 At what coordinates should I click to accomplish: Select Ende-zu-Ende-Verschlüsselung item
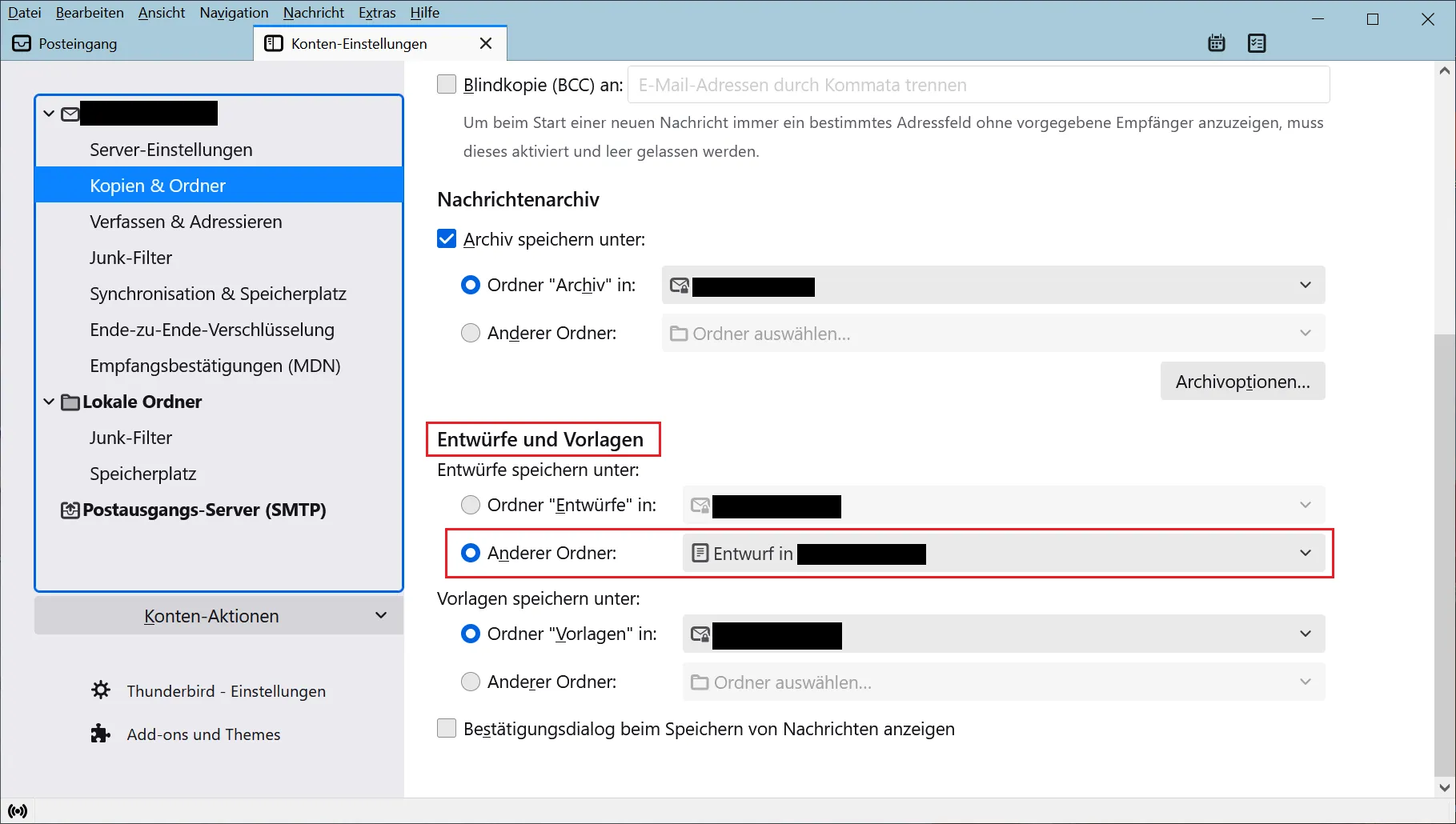click(219, 330)
